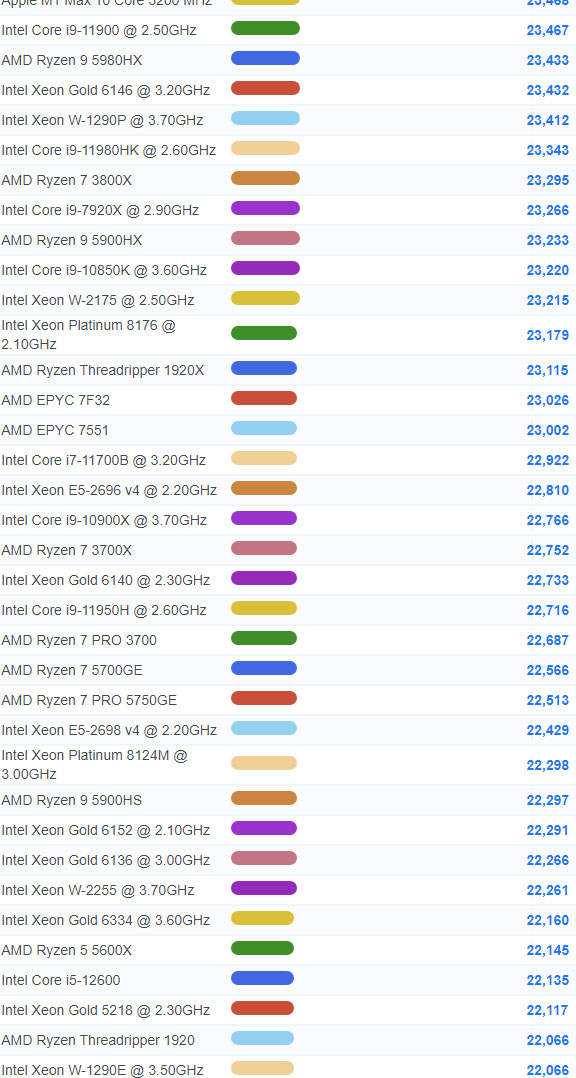The width and height of the screenshot is (576, 1078).
Task: Click the AMD Ryzen 5 5600X entry
Action: pyautogui.click(x=67, y=950)
